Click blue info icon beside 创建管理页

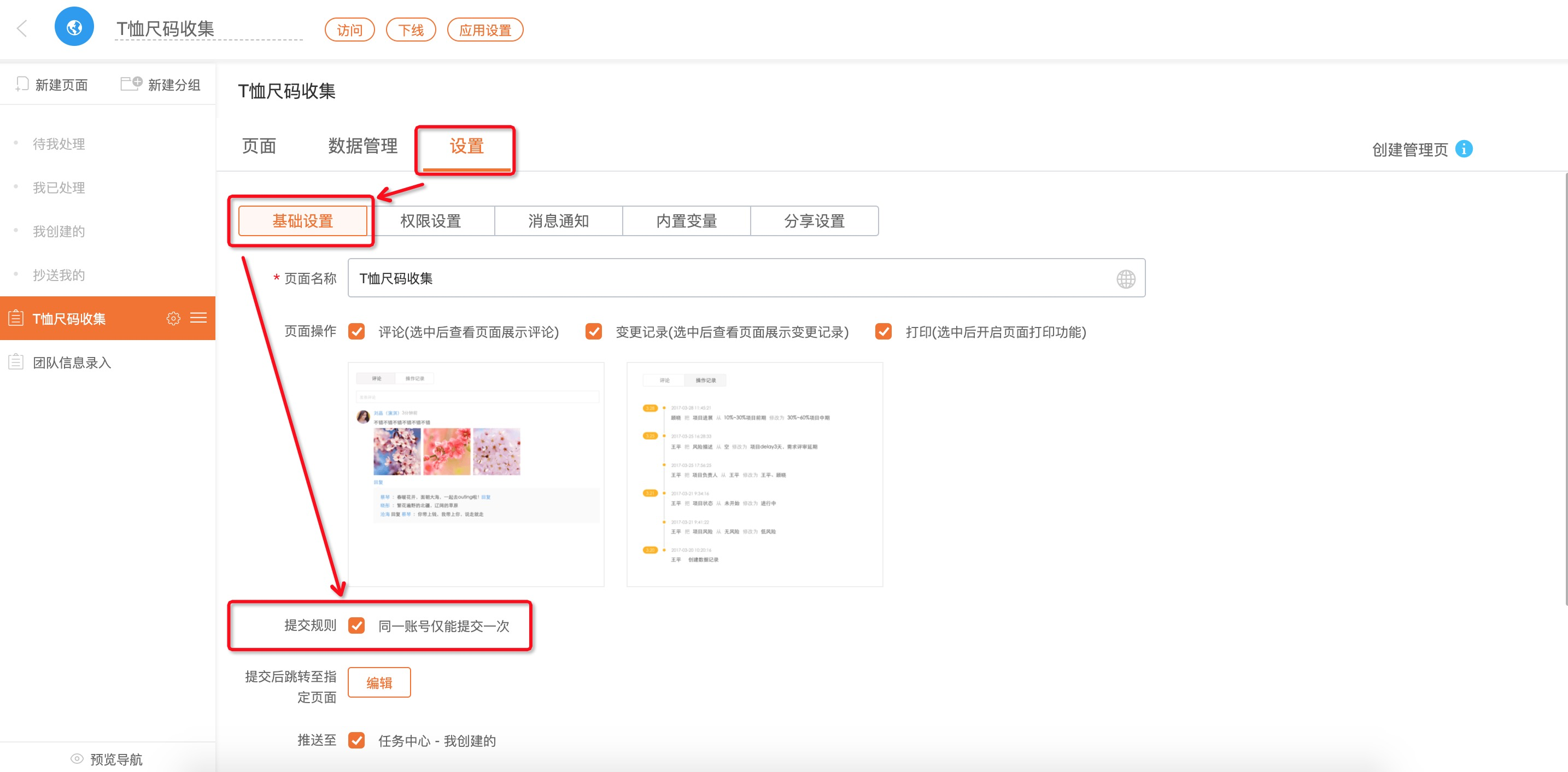pyautogui.click(x=1464, y=149)
